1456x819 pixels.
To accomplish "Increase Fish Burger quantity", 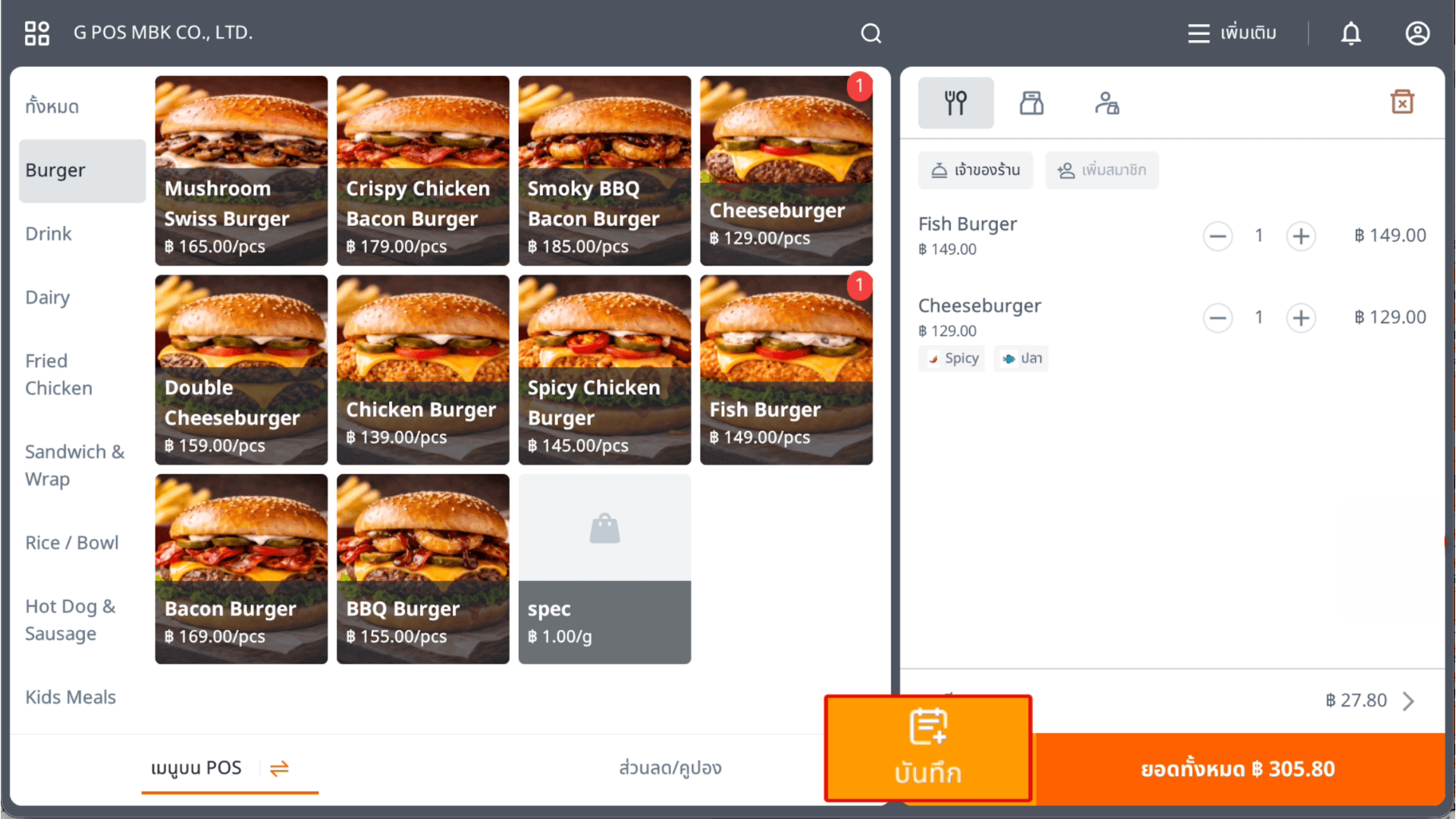I will pos(1301,236).
